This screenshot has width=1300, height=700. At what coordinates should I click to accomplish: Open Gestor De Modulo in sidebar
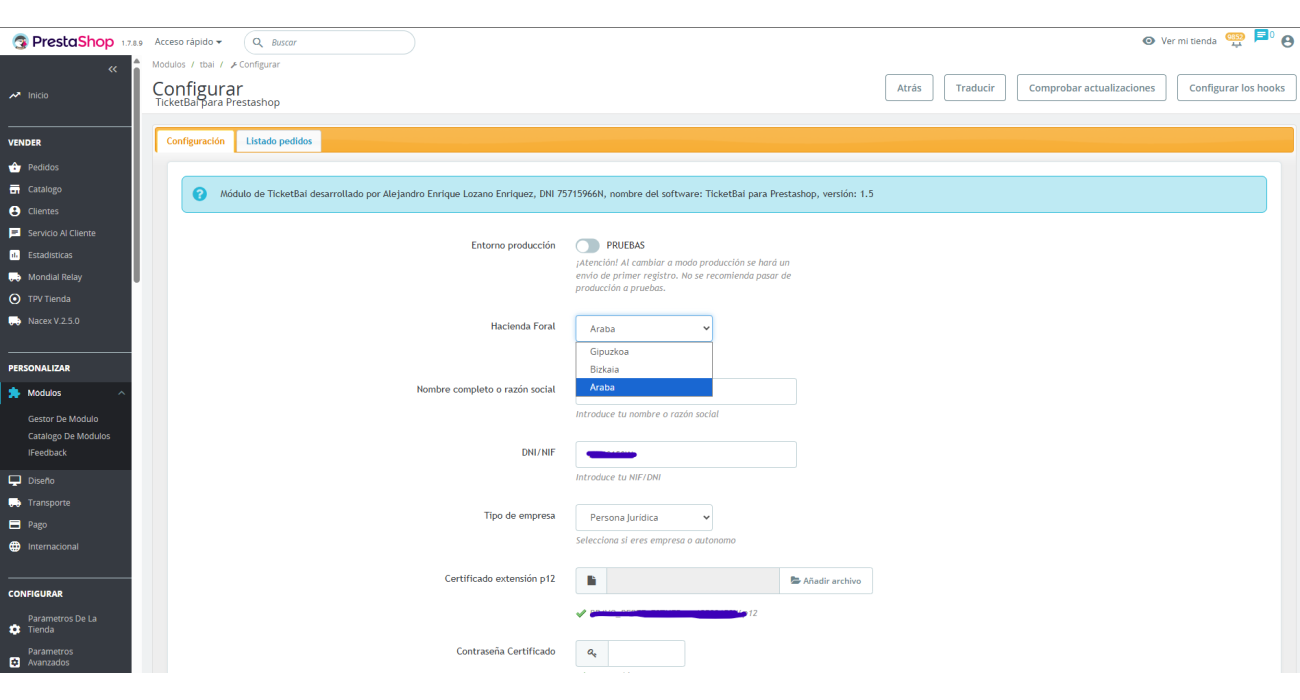tap(63, 419)
